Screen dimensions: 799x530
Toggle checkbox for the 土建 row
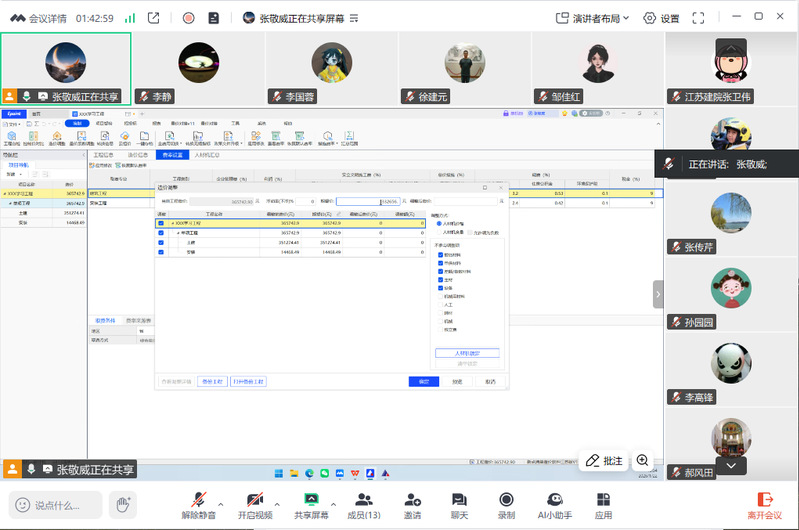pyautogui.click(x=161, y=241)
